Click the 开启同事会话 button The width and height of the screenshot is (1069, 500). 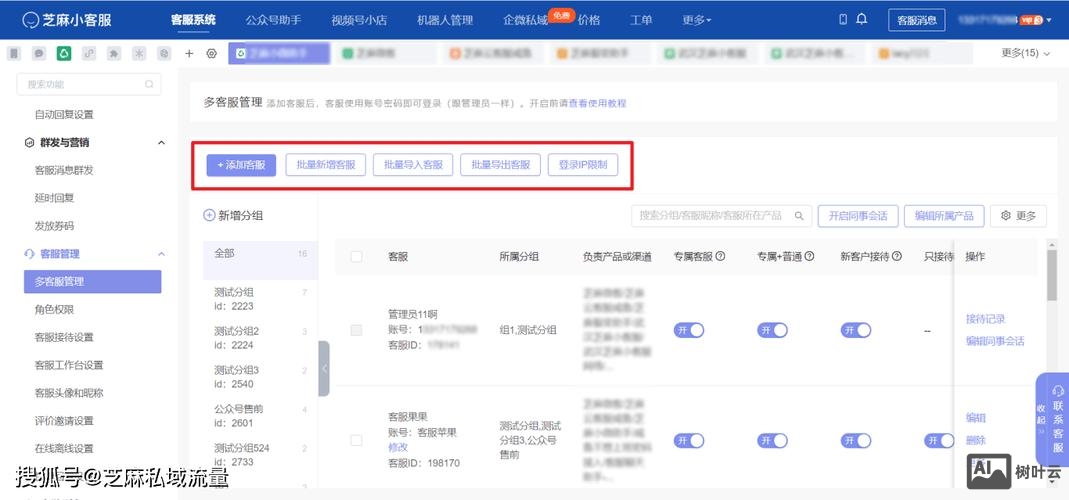coord(858,216)
